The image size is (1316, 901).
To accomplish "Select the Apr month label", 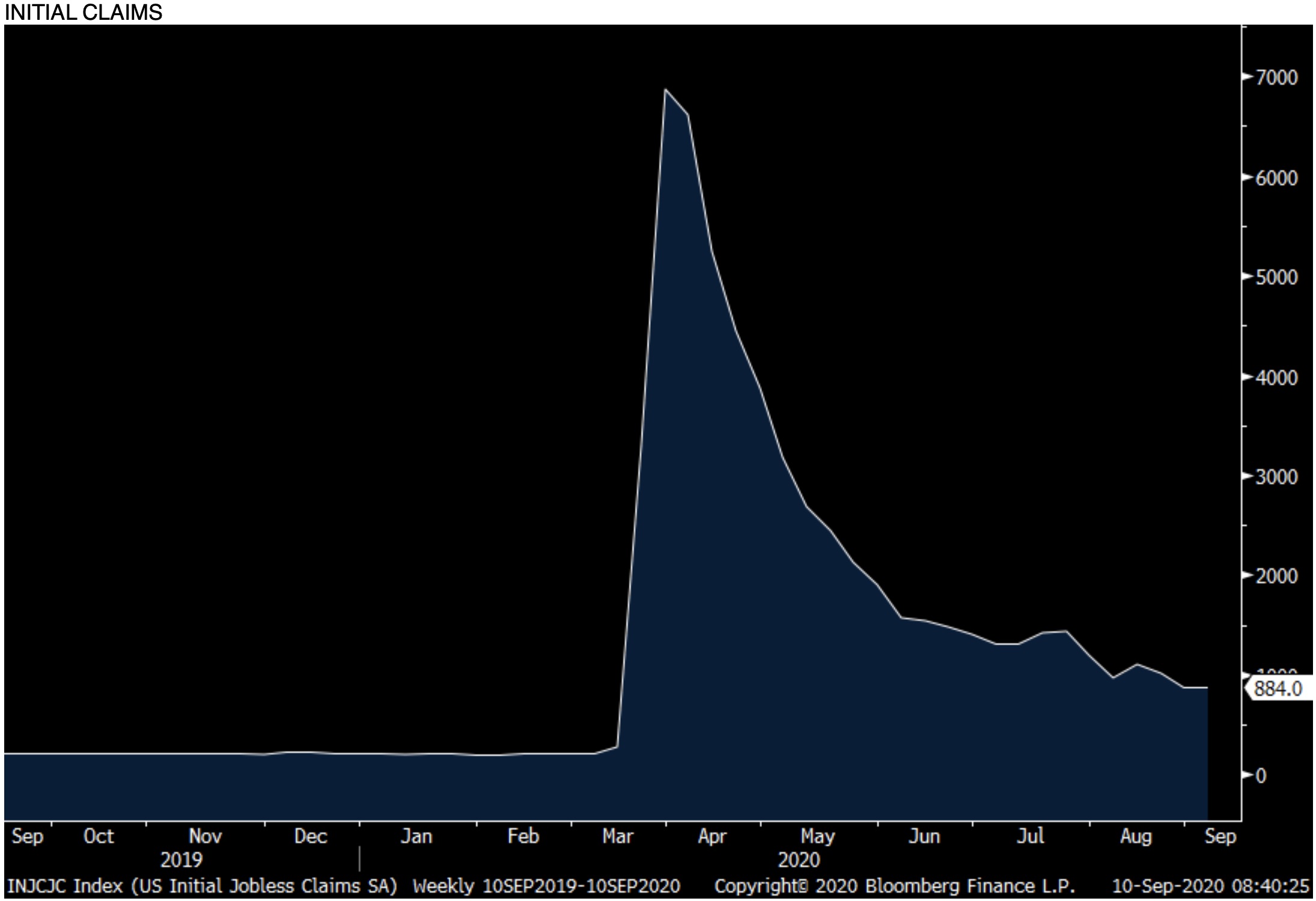I will pos(712,836).
